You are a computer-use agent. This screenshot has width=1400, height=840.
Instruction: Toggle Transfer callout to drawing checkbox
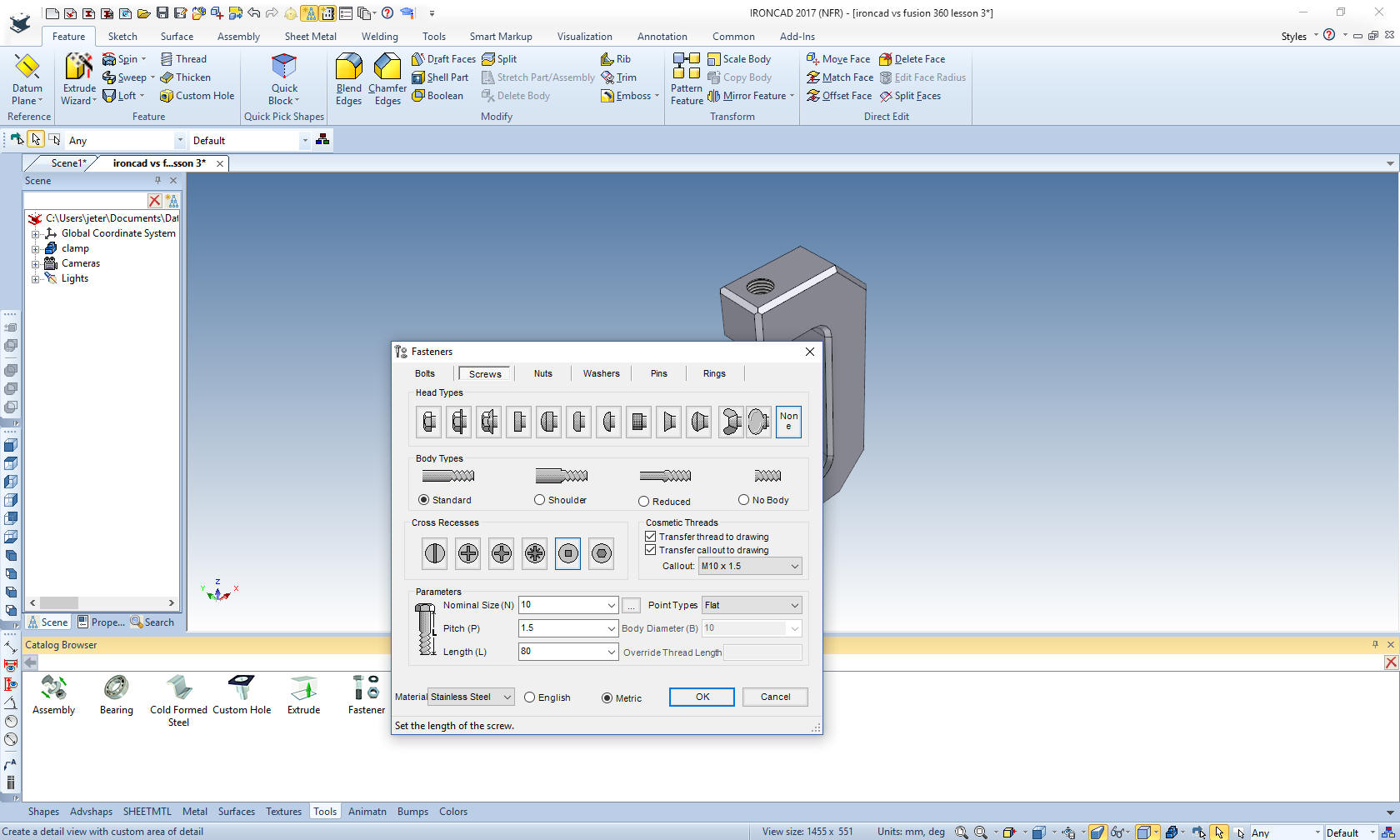coord(651,550)
